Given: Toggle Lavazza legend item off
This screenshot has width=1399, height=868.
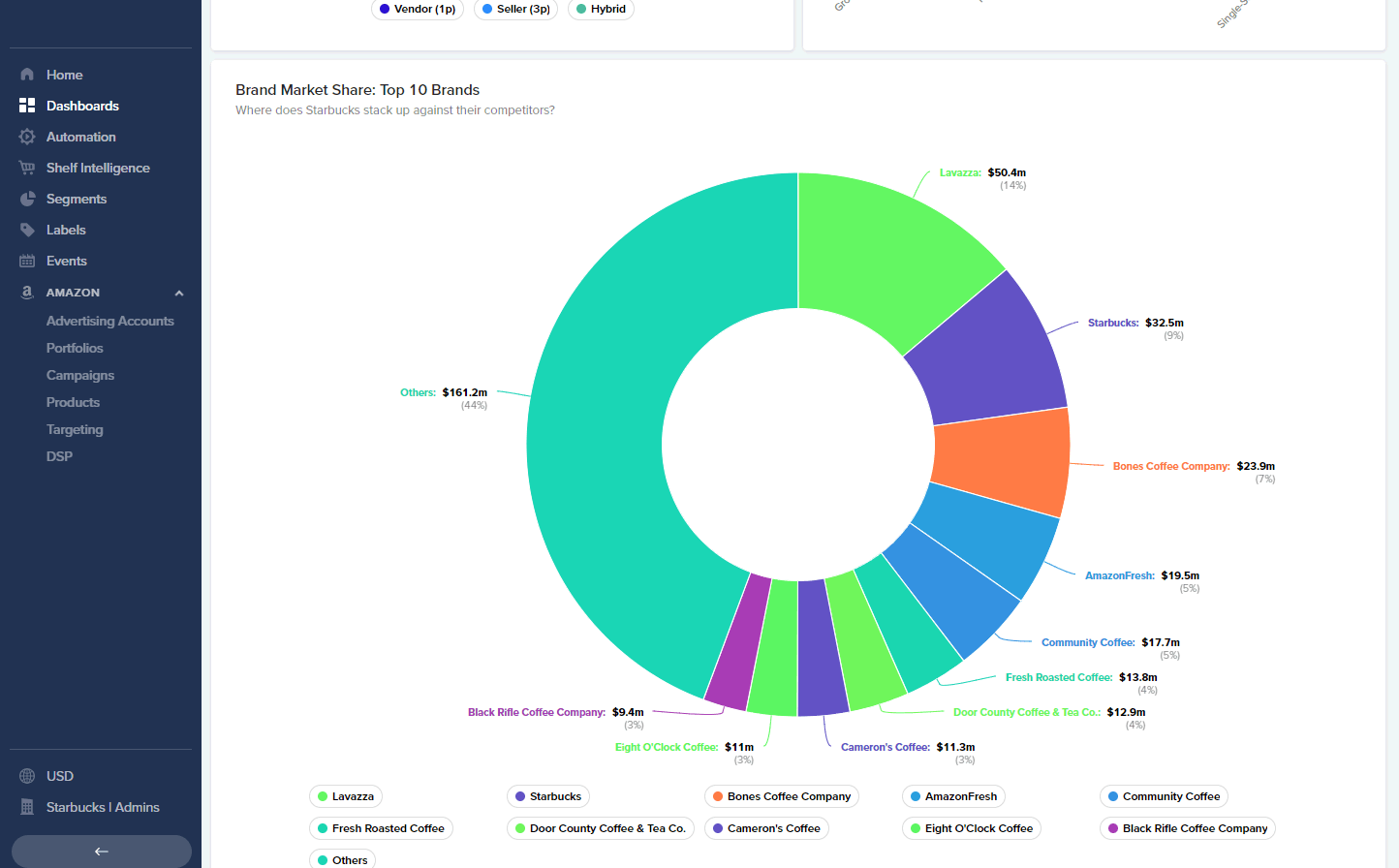Looking at the screenshot, I should pyautogui.click(x=346, y=796).
